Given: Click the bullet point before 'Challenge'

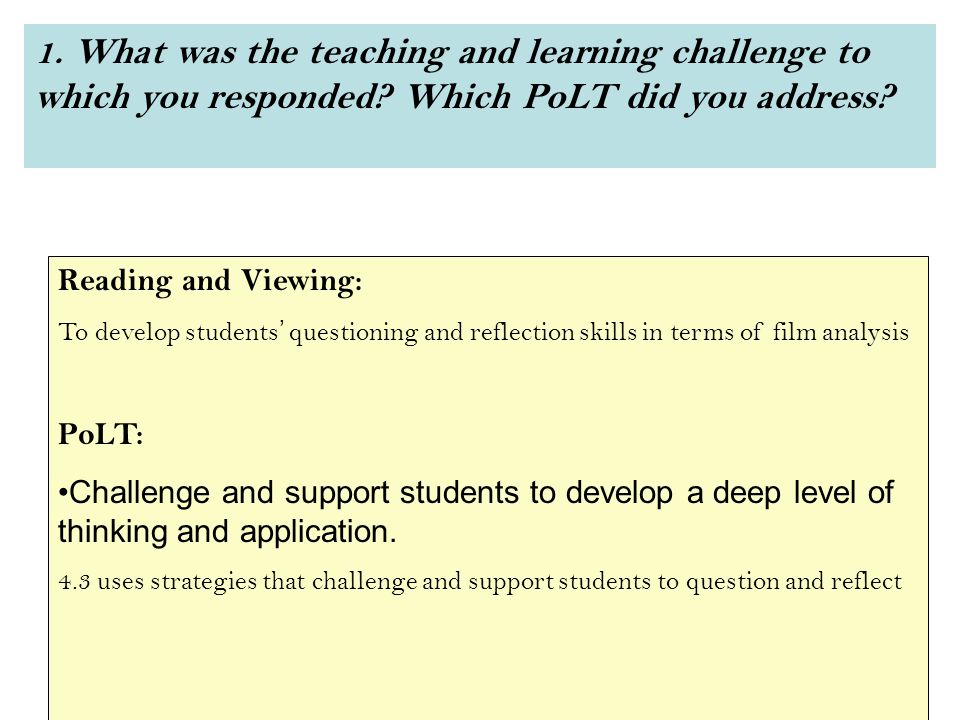Looking at the screenshot, I should pyautogui.click(x=62, y=493).
